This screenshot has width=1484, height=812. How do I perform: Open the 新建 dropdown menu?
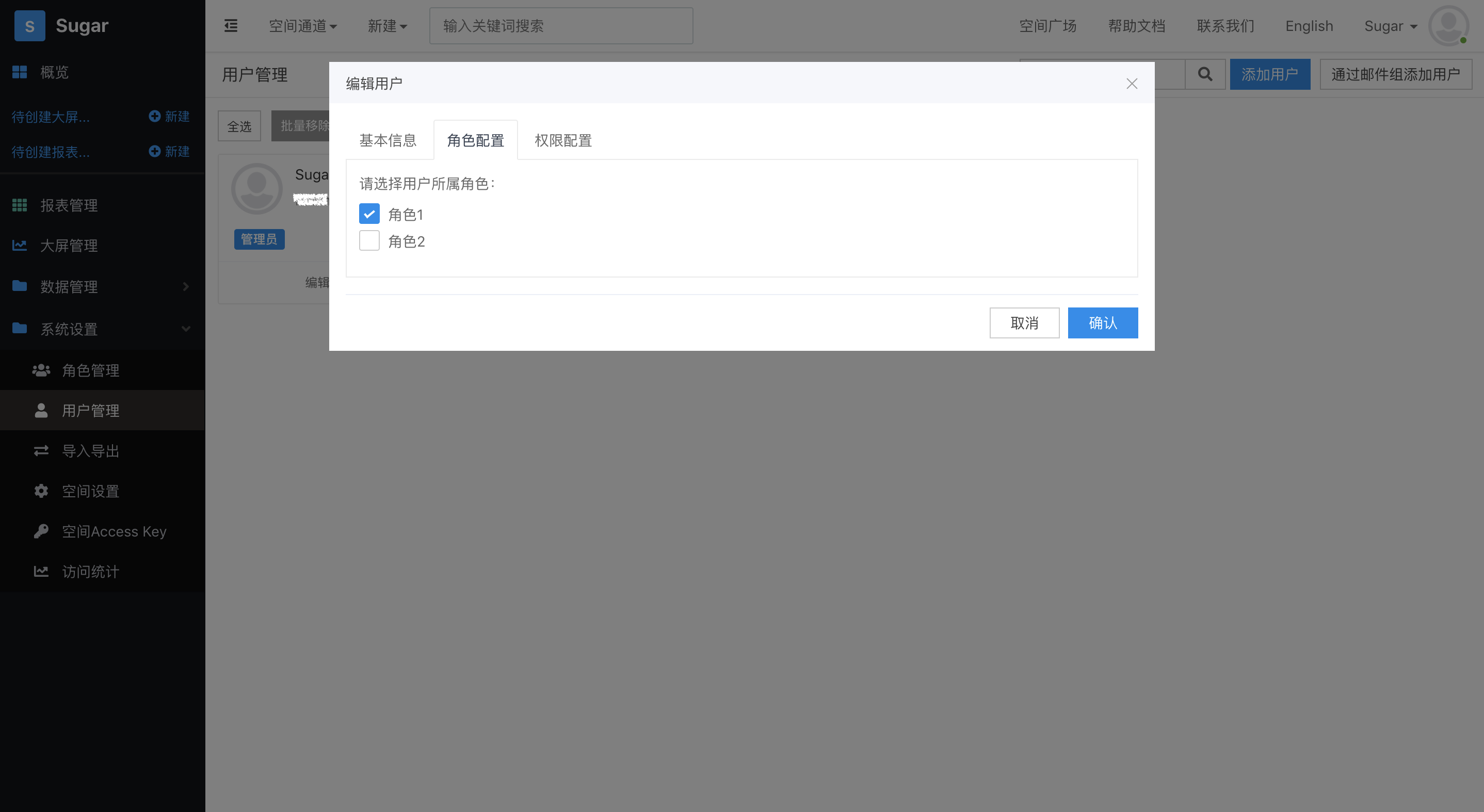click(x=387, y=26)
